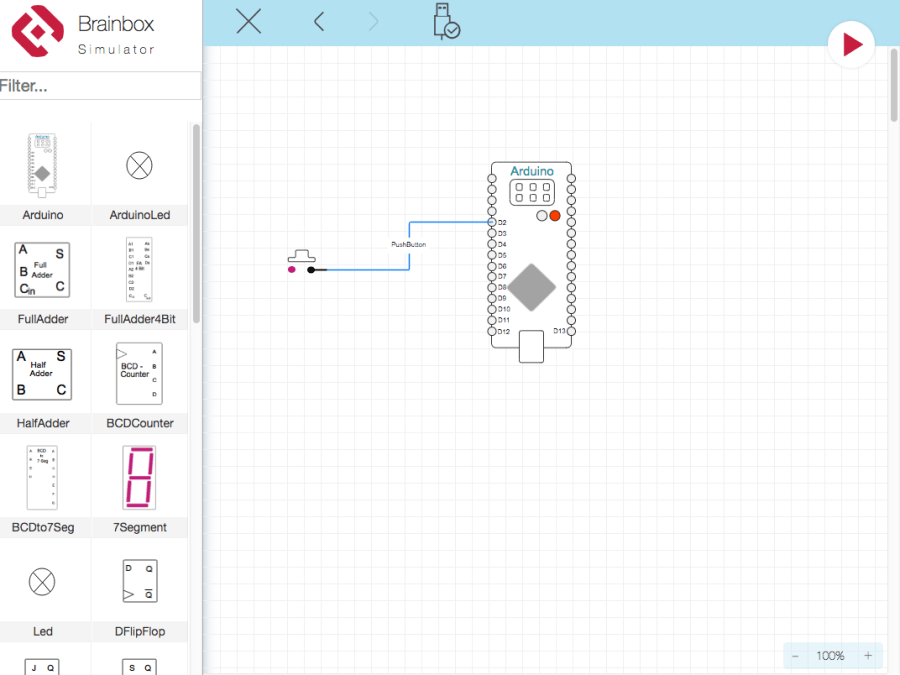Viewport: 900px width, 675px height.
Task: Select the FullAdder component
Action: [41, 270]
